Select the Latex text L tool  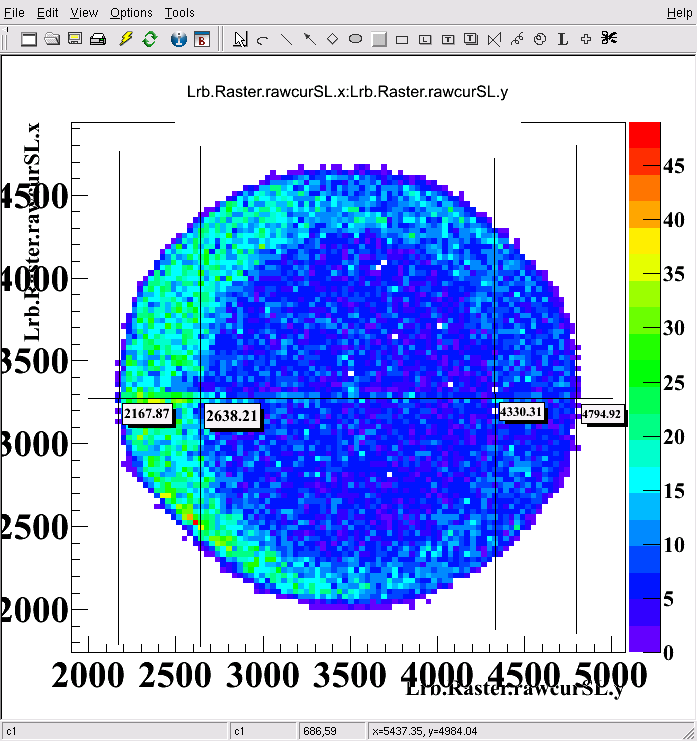(563, 39)
